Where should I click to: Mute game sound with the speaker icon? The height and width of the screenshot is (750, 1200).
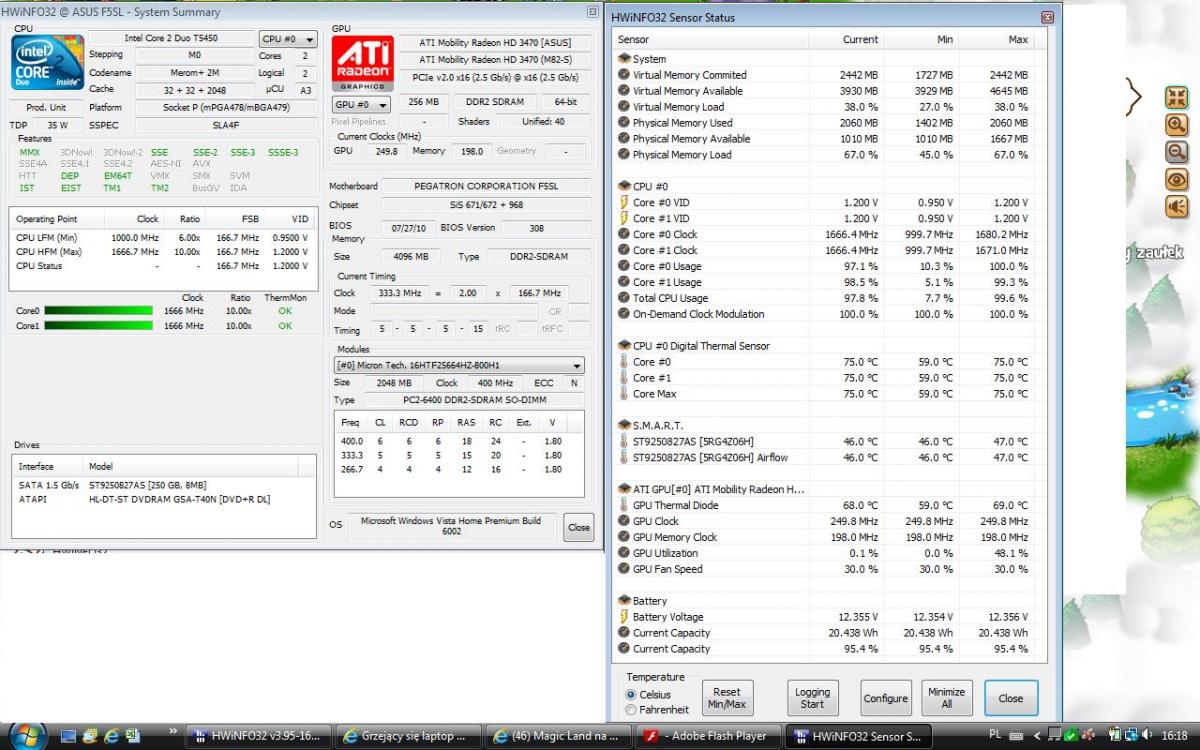point(1177,206)
